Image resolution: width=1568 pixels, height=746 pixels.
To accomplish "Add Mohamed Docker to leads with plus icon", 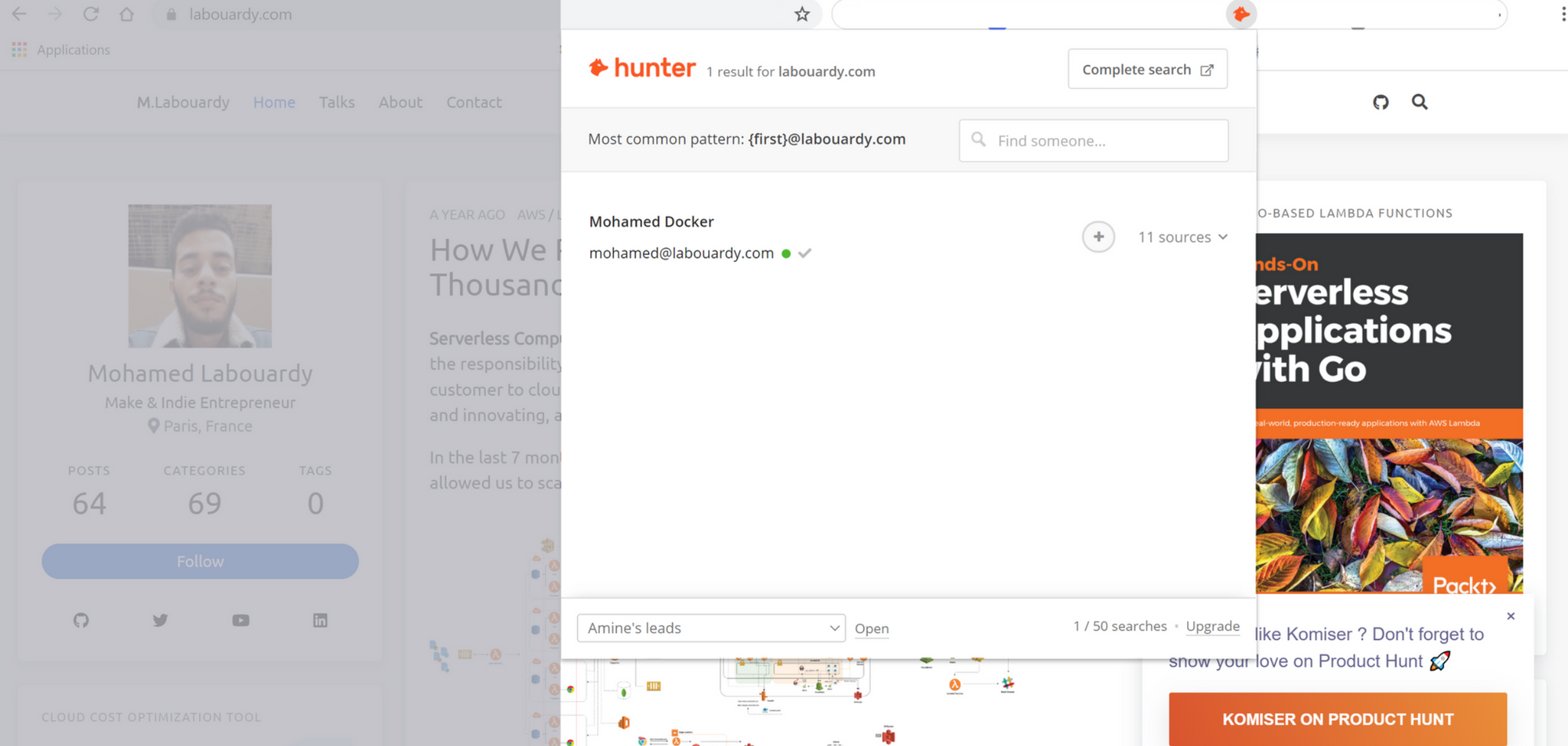I will coord(1098,237).
